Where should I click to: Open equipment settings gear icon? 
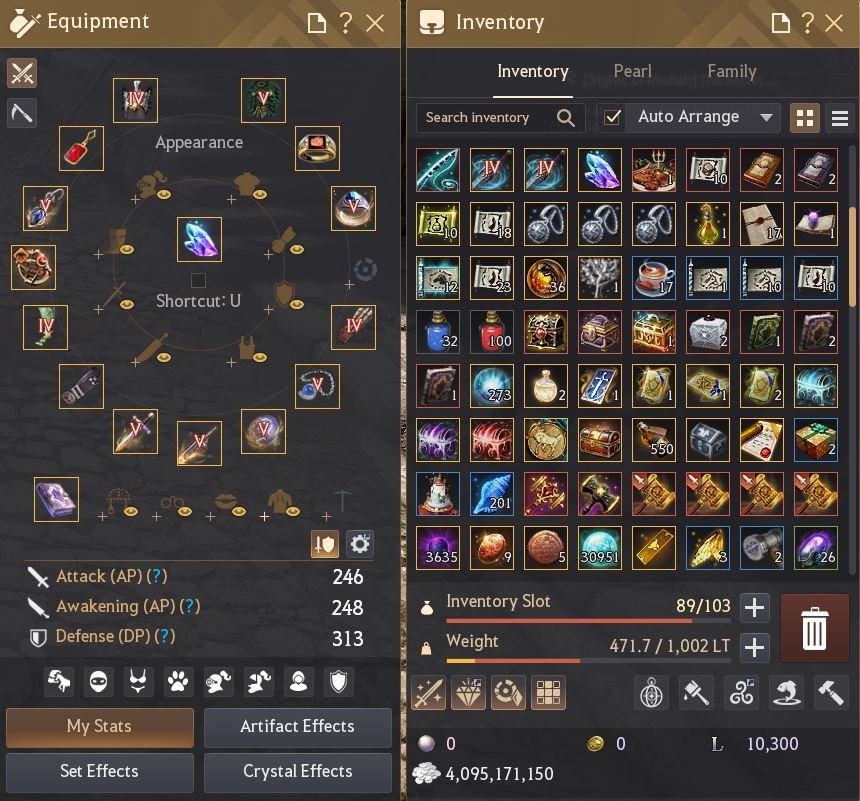click(360, 544)
